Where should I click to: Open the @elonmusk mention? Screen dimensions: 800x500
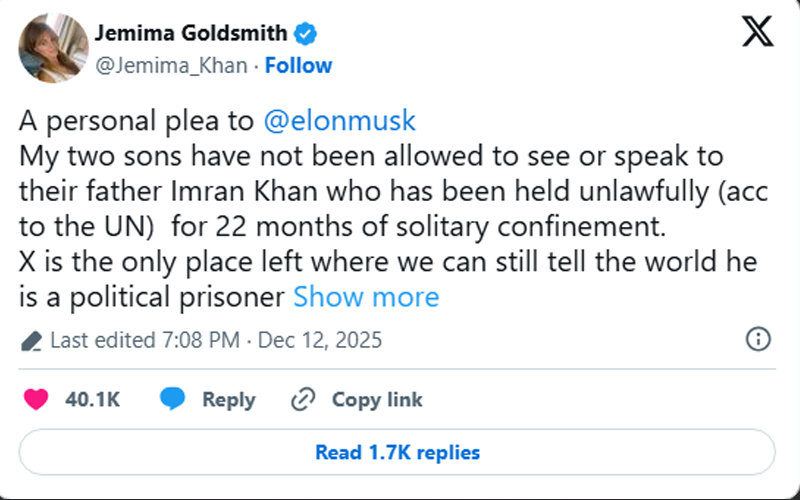click(x=339, y=121)
